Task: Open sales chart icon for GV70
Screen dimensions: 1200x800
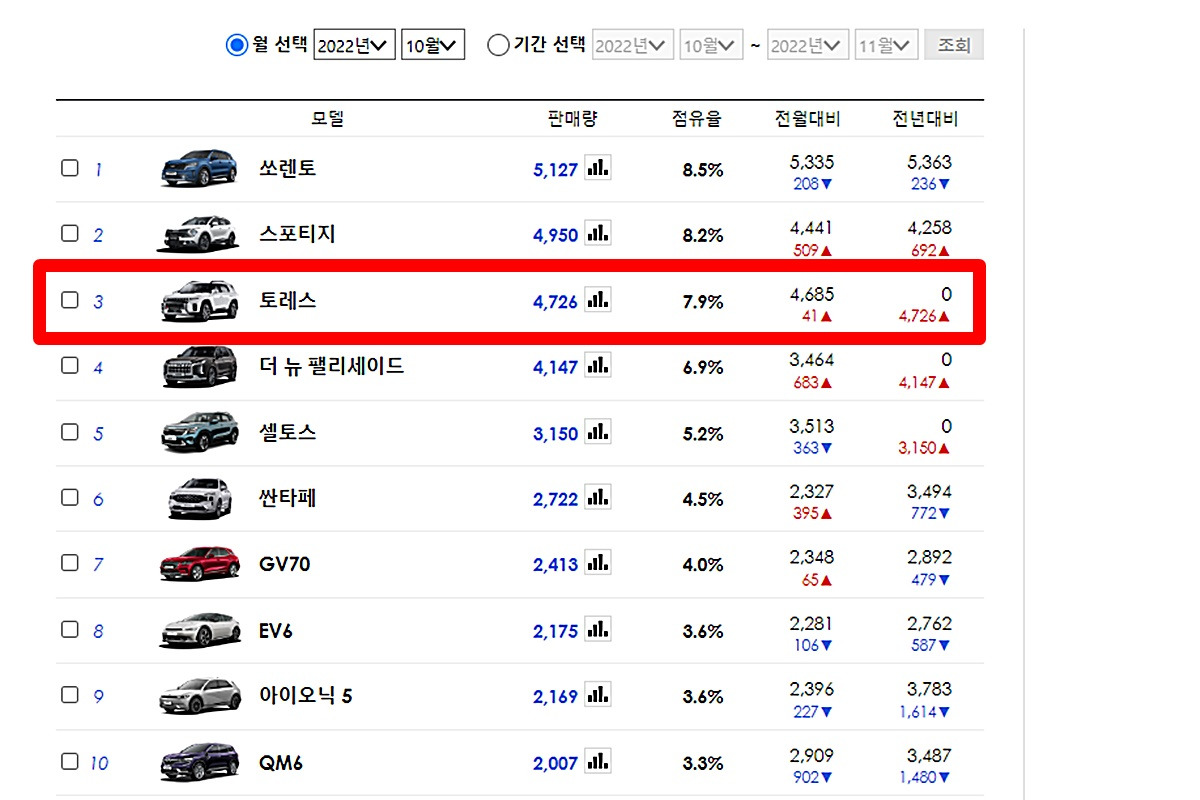Action: tap(597, 563)
